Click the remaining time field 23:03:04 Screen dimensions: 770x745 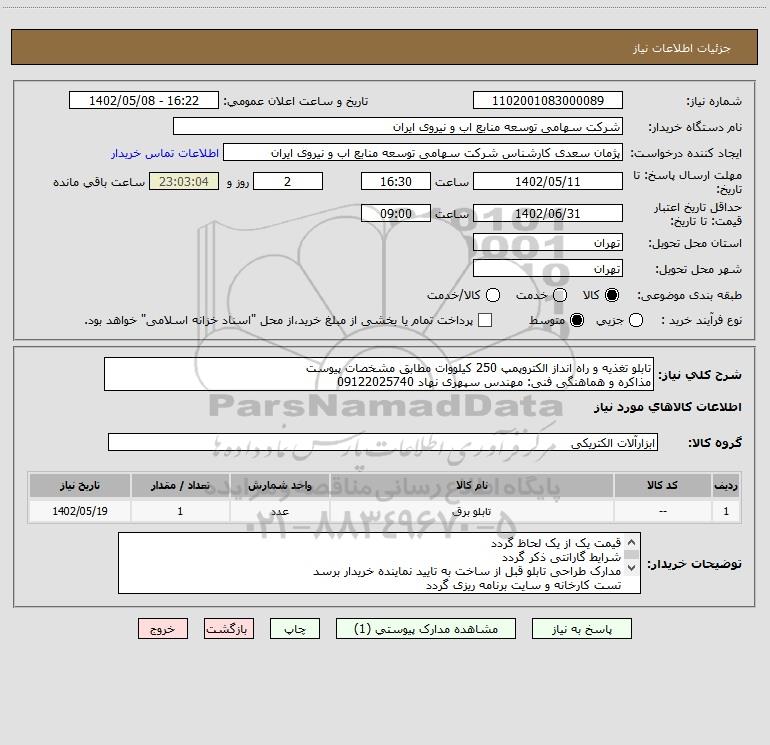(184, 181)
